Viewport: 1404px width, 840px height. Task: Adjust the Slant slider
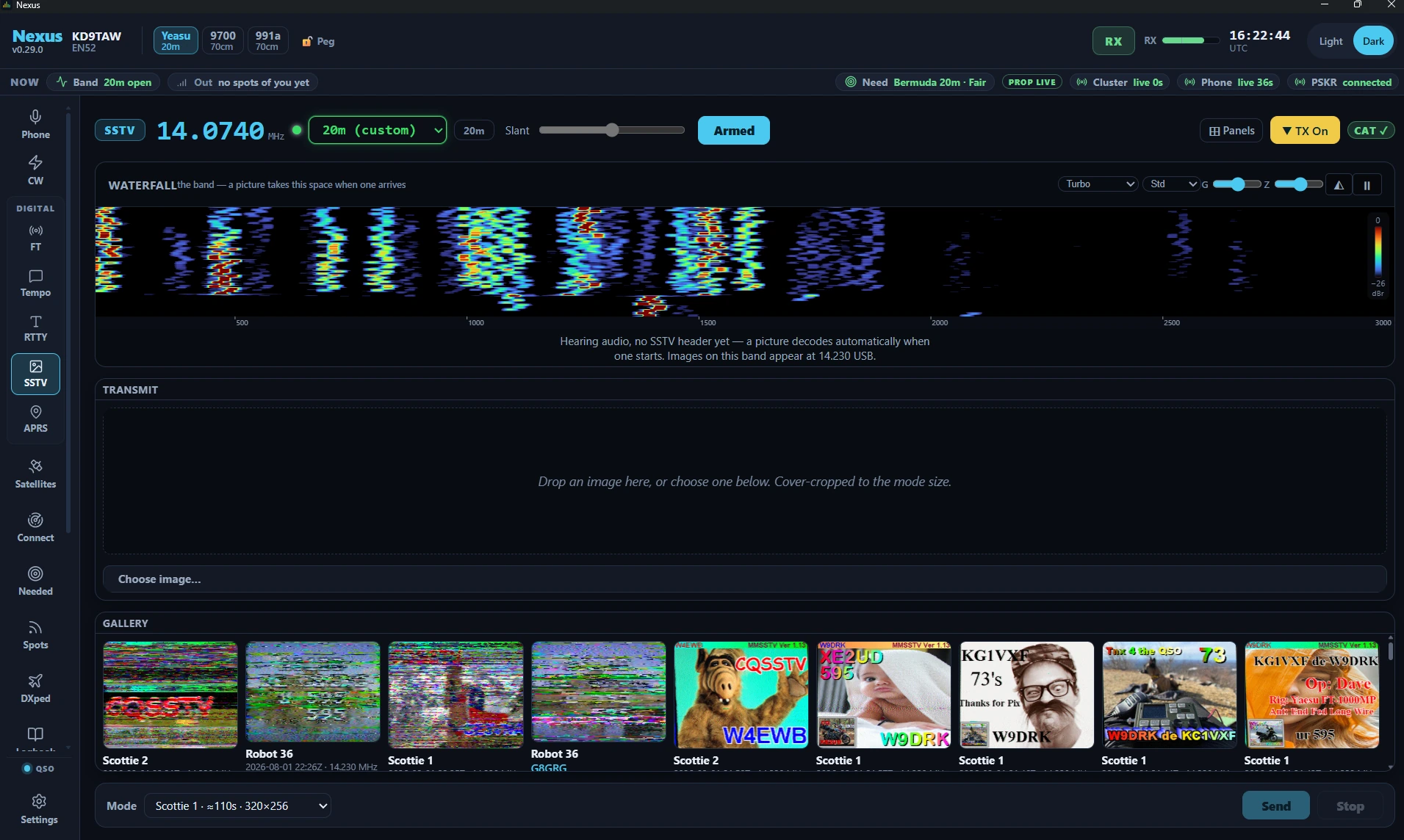click(611, 131)
